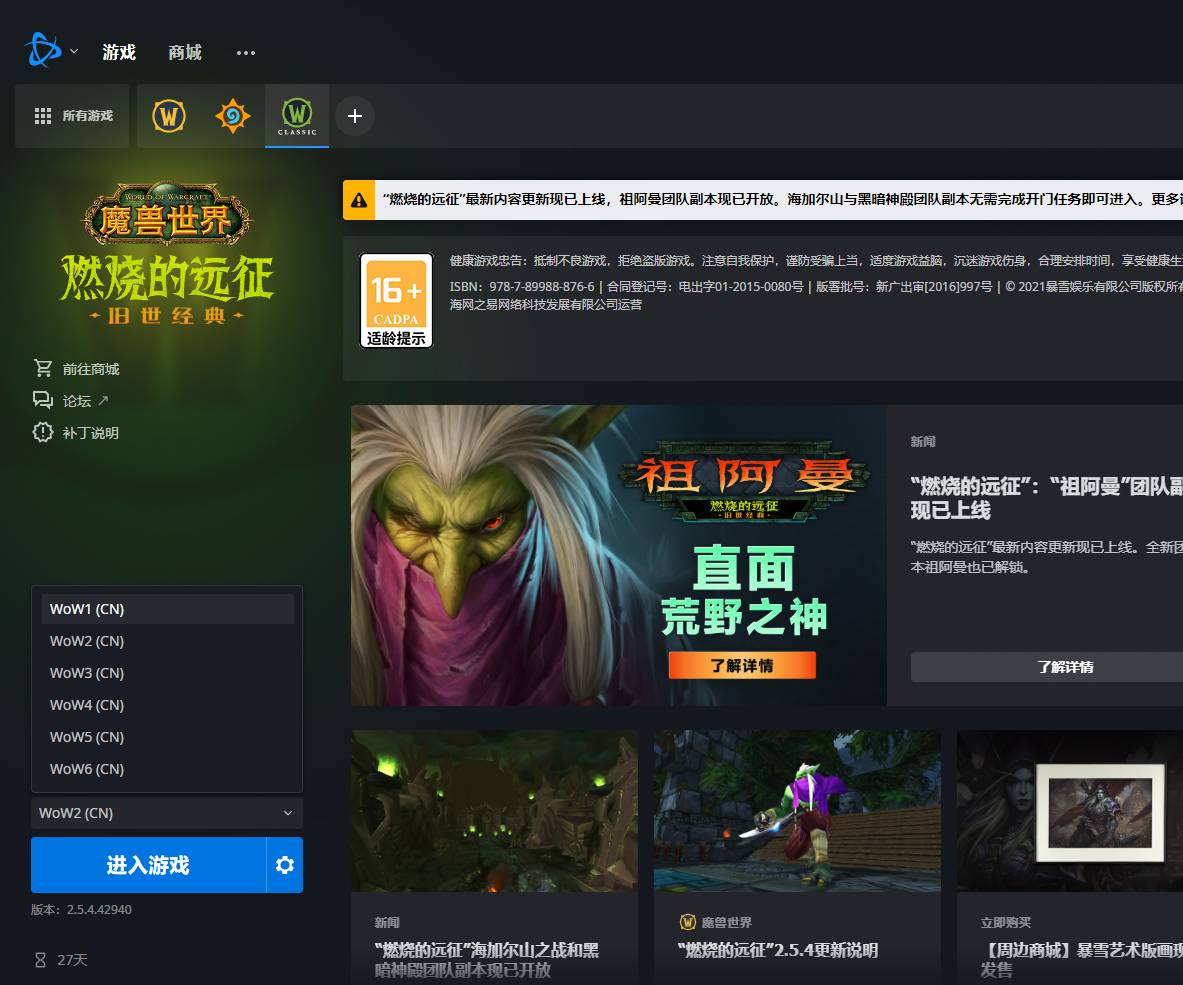Open the 论坛 forum link

click(x=77, y=400)
